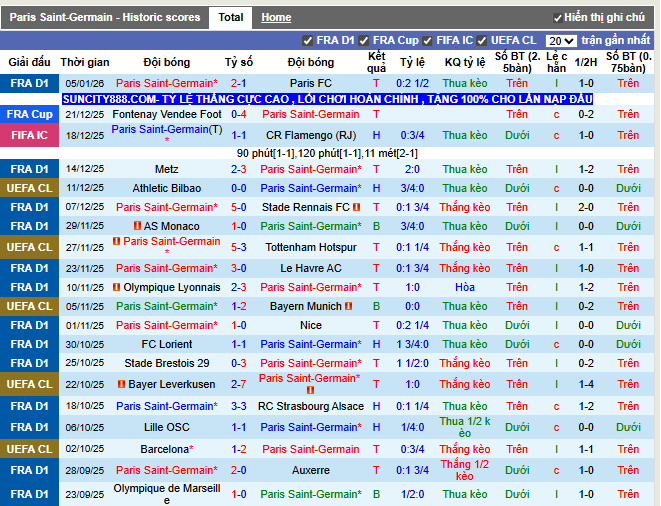Uncheck the FIFA IC filter checkbox
661x506 pixels.
coord(427,41)
